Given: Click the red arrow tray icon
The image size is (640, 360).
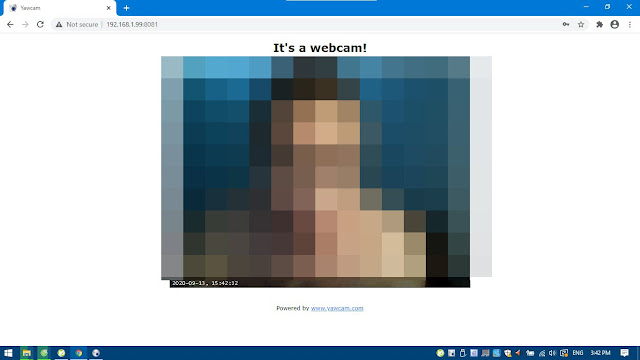Looking at the screenshot, I should 518,353.
